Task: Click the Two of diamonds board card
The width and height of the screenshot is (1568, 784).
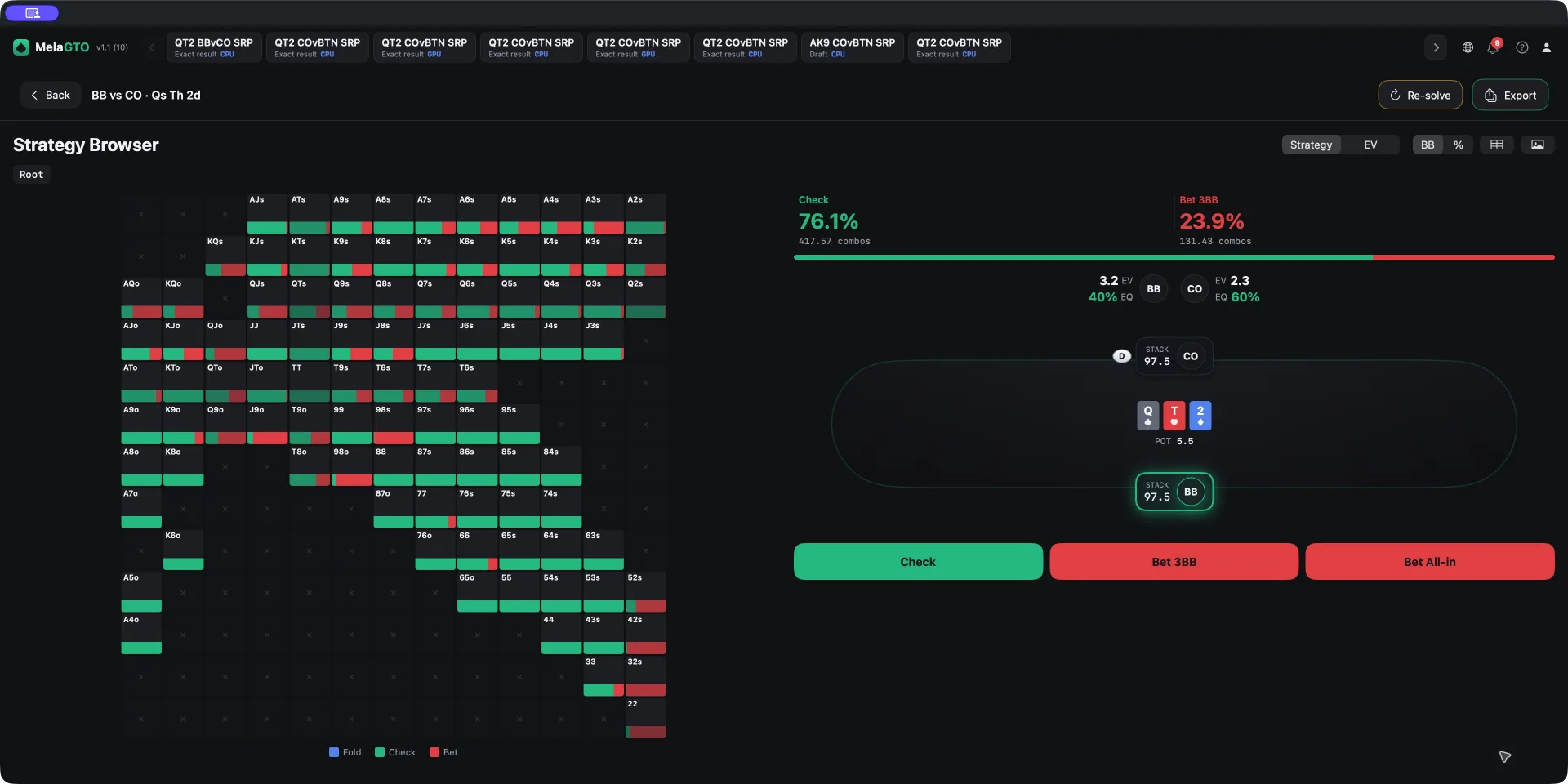Action: point(1200,416)
